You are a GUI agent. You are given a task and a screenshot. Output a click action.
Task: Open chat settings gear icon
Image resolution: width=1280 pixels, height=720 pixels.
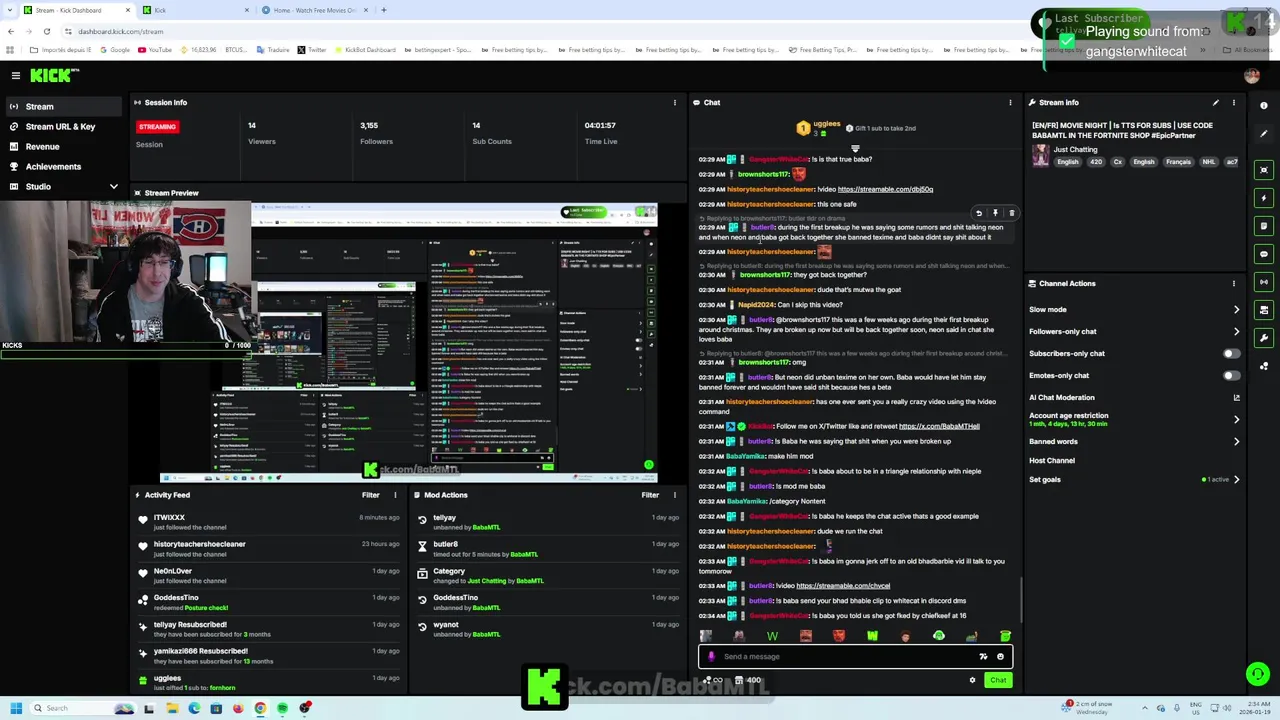point(972,681)
